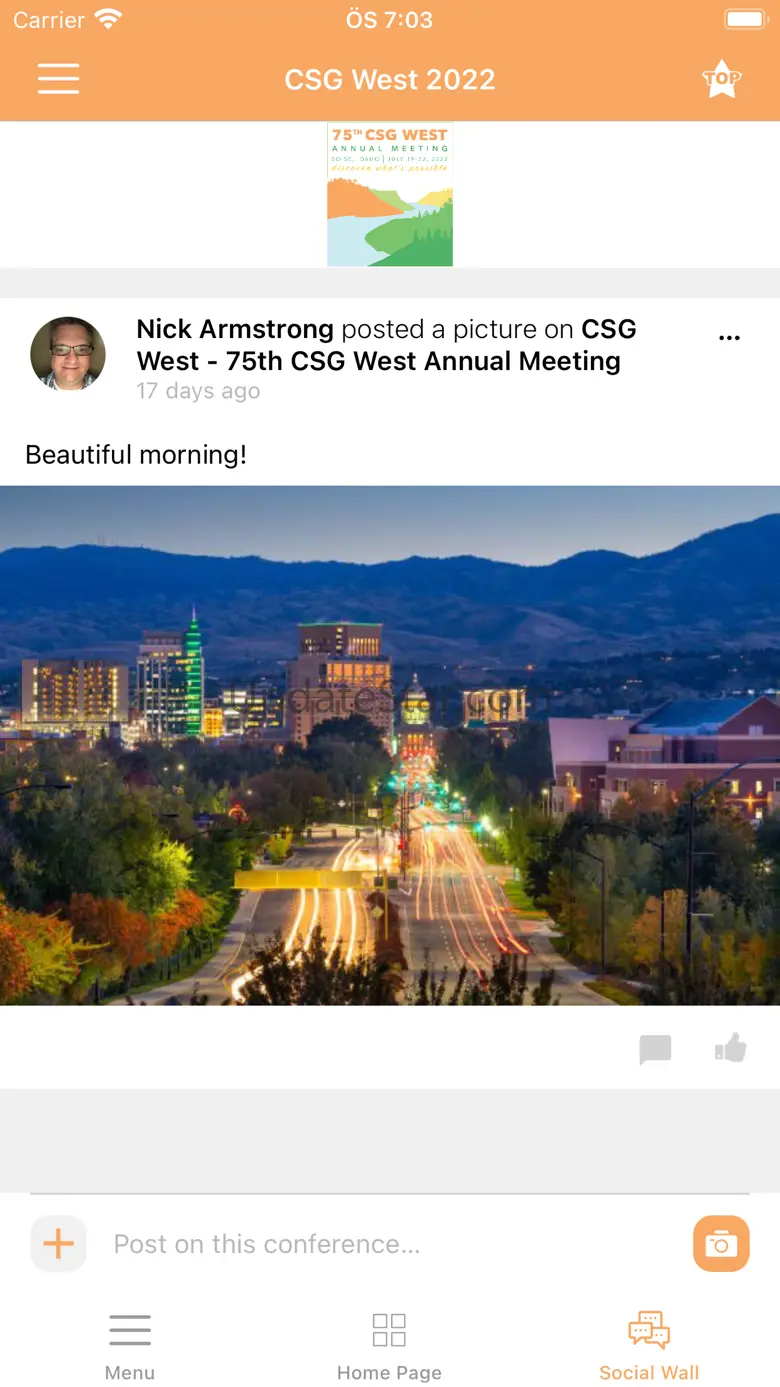Tap the TOP star icon
The image size is (780, 1387).
pos(721,79)
